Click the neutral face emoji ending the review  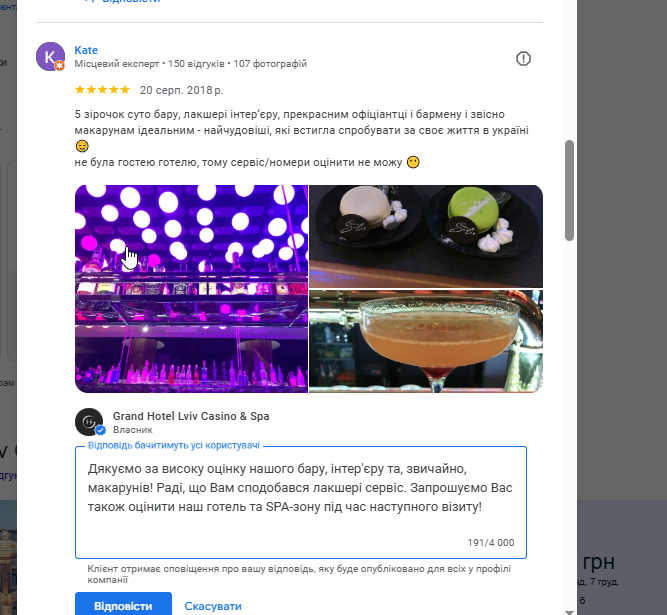click(x=413, y=162)
